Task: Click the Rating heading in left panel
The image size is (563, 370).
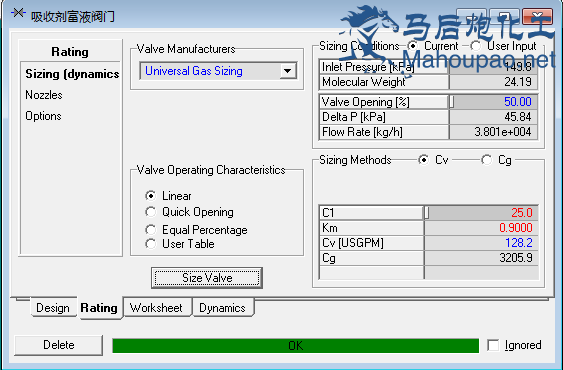Action: point(70,52)
